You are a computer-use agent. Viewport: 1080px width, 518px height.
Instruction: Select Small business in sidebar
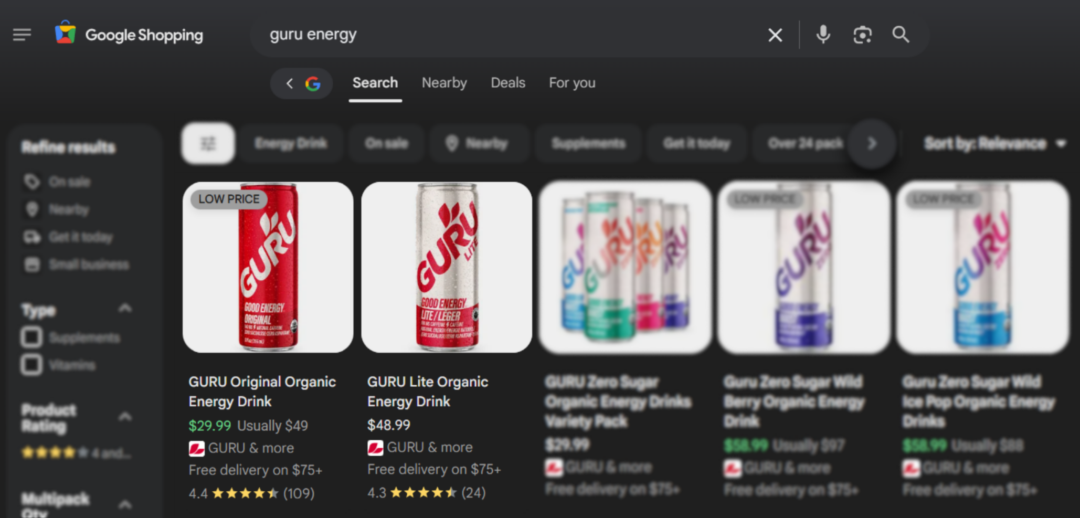(76, 265)
